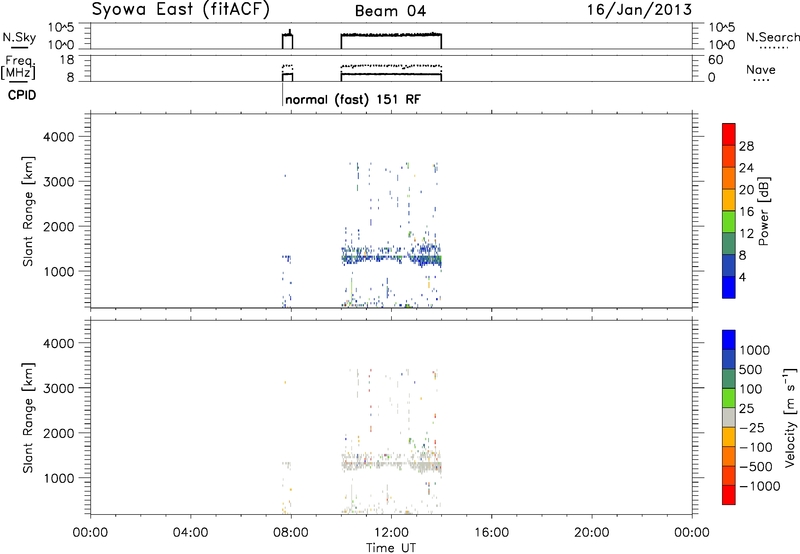800x554 pixels.
Task: Click the 'Time UT' axis label
Action: click(391, 548)
